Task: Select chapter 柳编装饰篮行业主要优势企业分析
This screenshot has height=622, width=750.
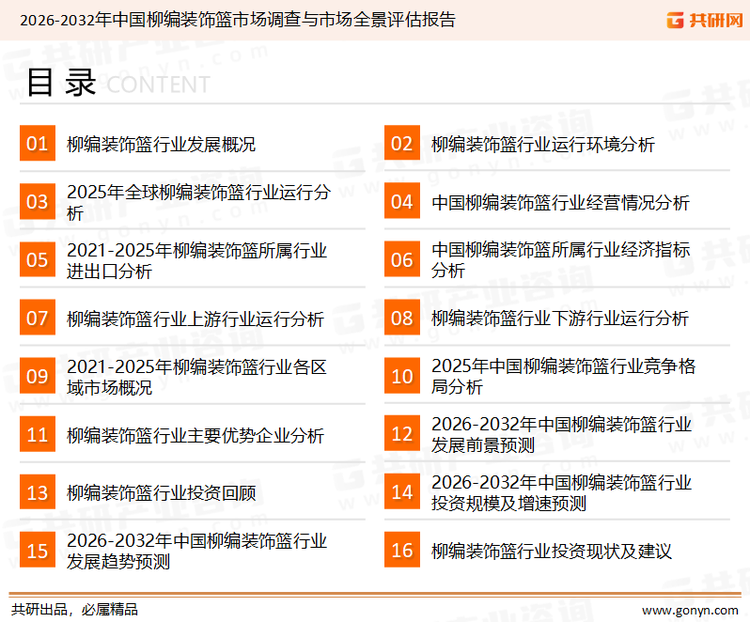Action: 195,435
